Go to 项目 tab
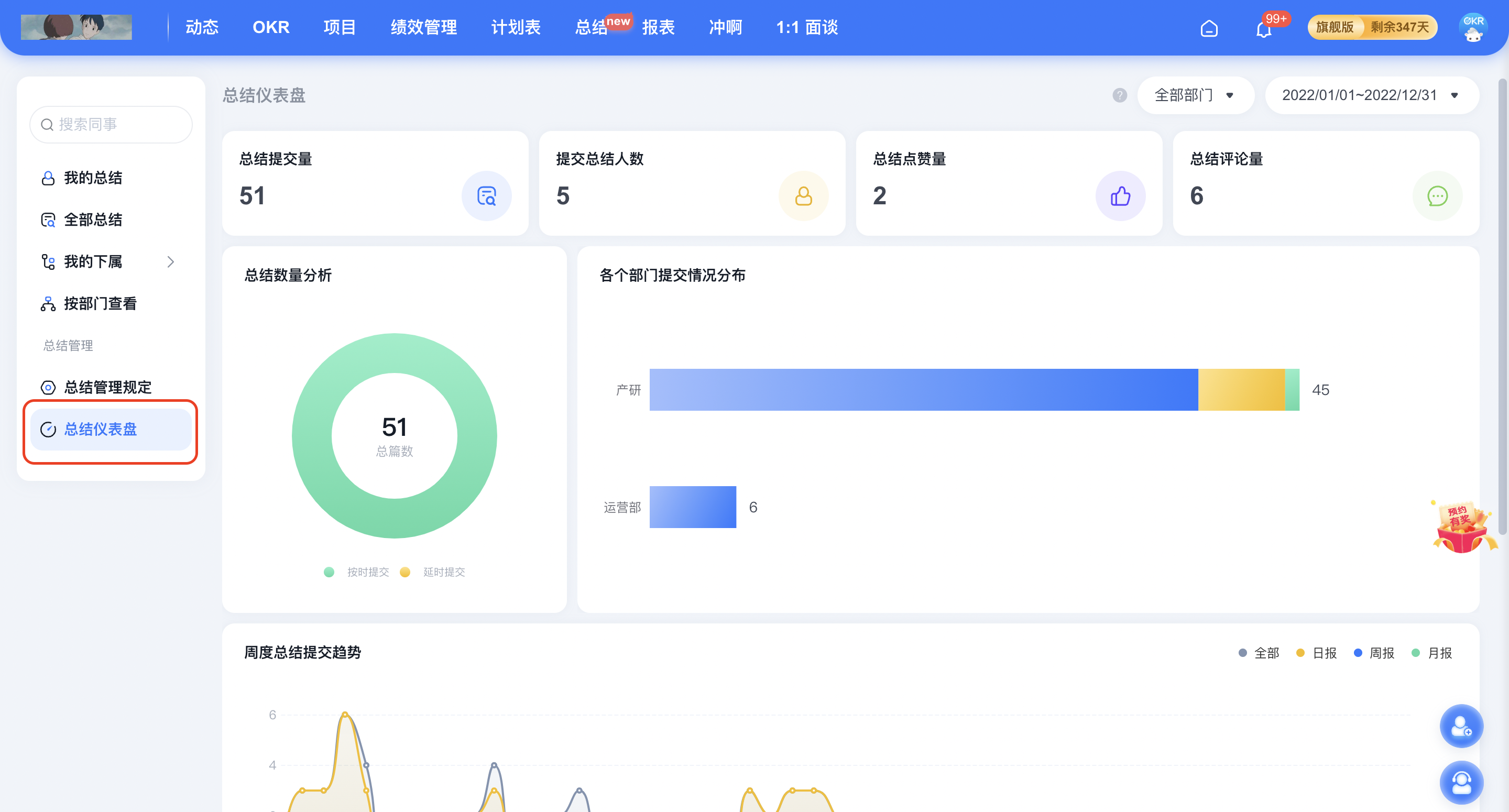Viewport: 1509px width, 812px height. [340, 27]
